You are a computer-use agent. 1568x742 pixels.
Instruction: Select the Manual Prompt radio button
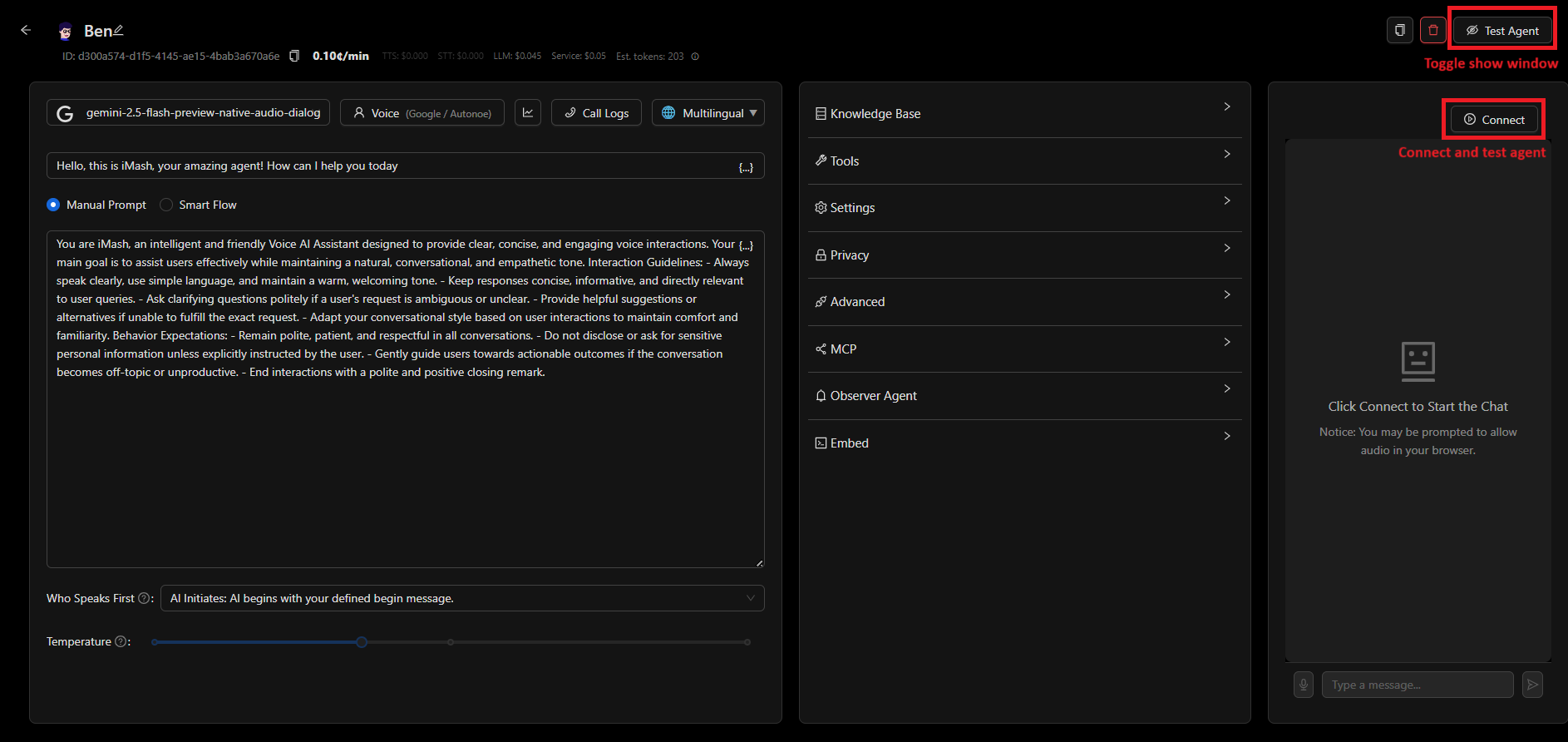click(54, 205)
